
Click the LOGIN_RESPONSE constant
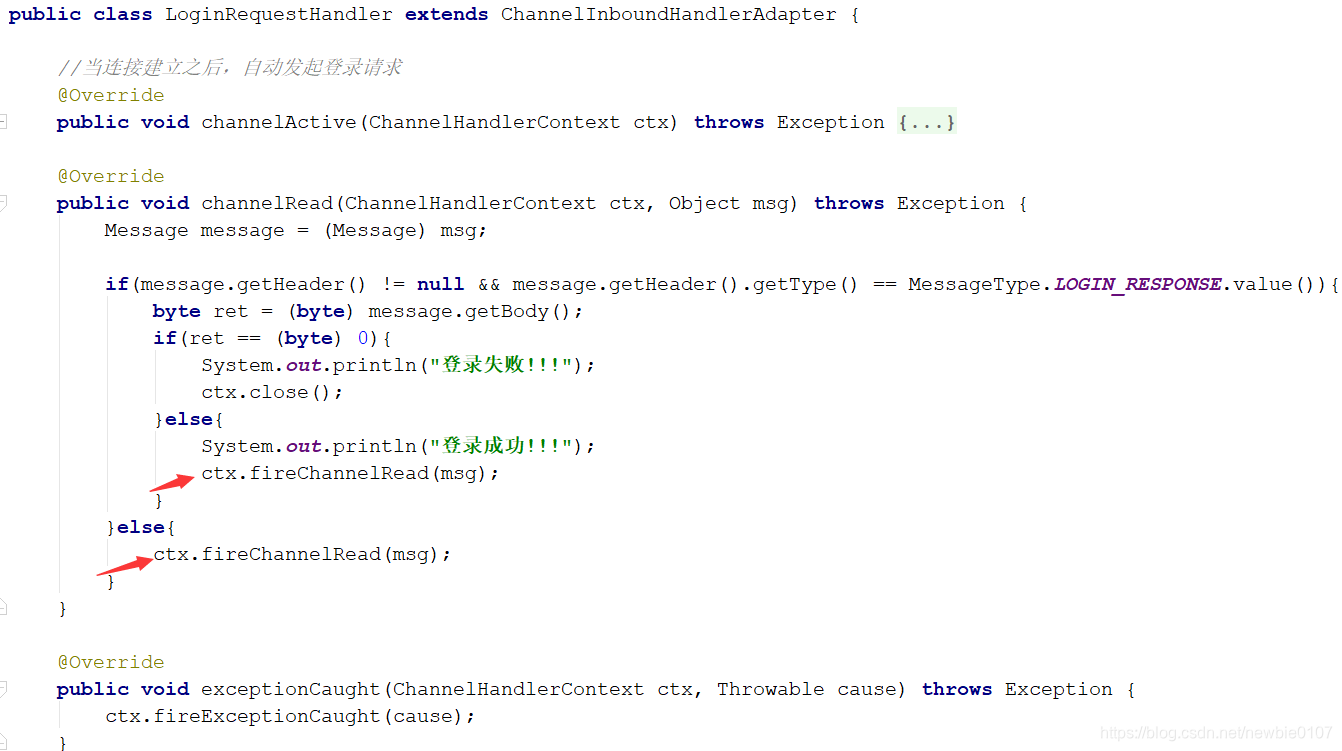point(1138,284)
